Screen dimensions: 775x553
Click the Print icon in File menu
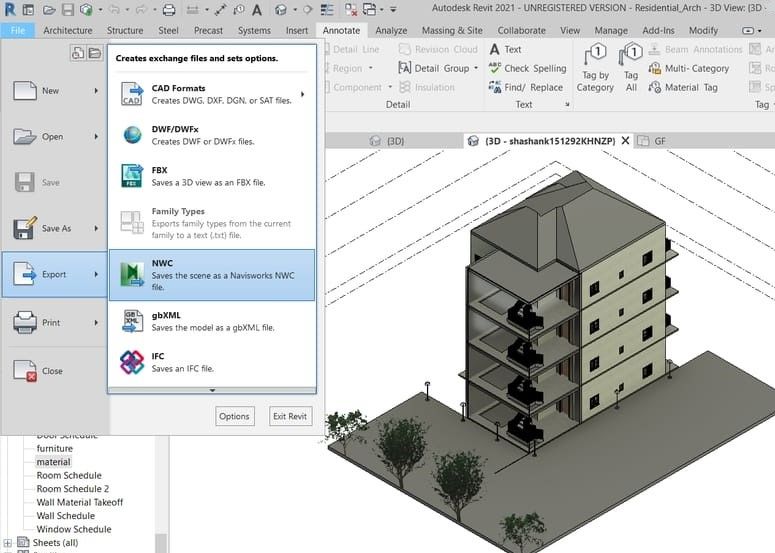click(25, 322)
